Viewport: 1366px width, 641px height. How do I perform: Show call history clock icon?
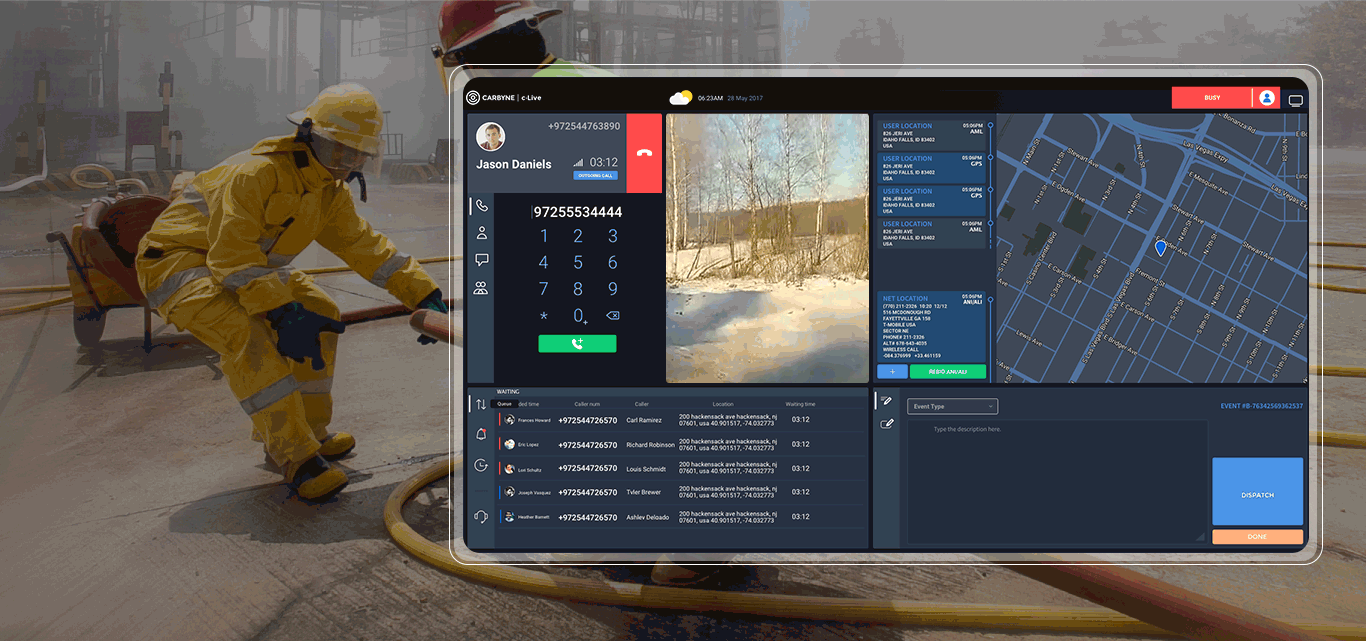coord(481,465)
